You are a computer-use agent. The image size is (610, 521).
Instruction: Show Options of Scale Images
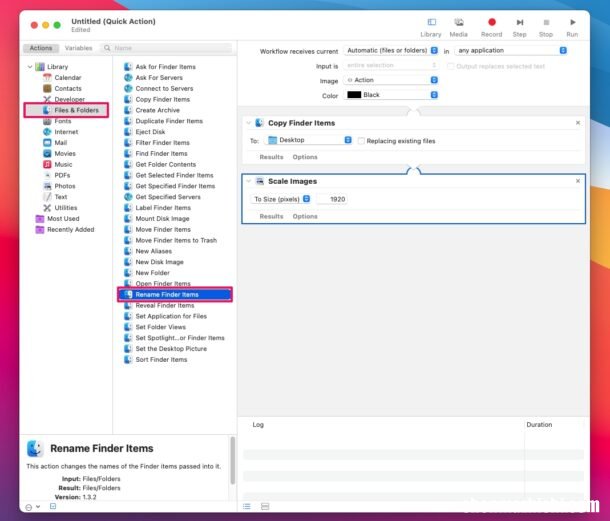tap(305, 216)
